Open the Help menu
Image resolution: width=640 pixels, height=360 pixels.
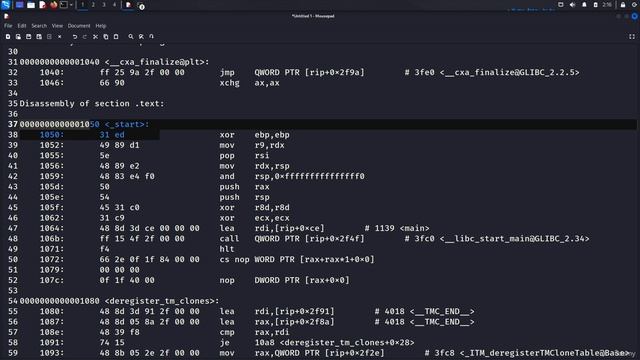click(x=101, y=26)
